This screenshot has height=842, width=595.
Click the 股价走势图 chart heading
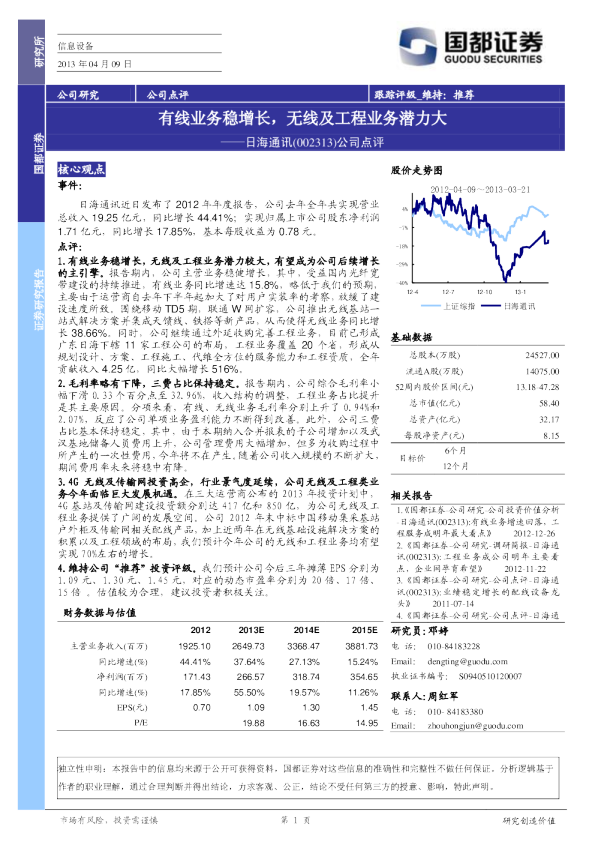click(x=417, y=170)
